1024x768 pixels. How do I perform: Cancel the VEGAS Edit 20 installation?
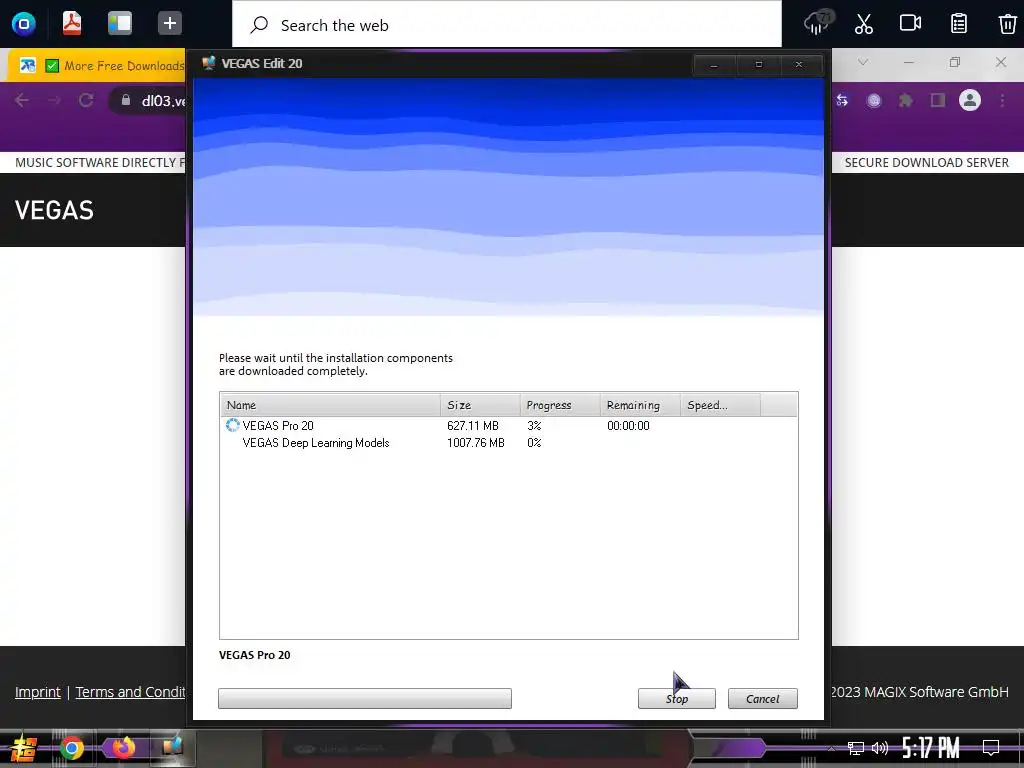point(762,698)
